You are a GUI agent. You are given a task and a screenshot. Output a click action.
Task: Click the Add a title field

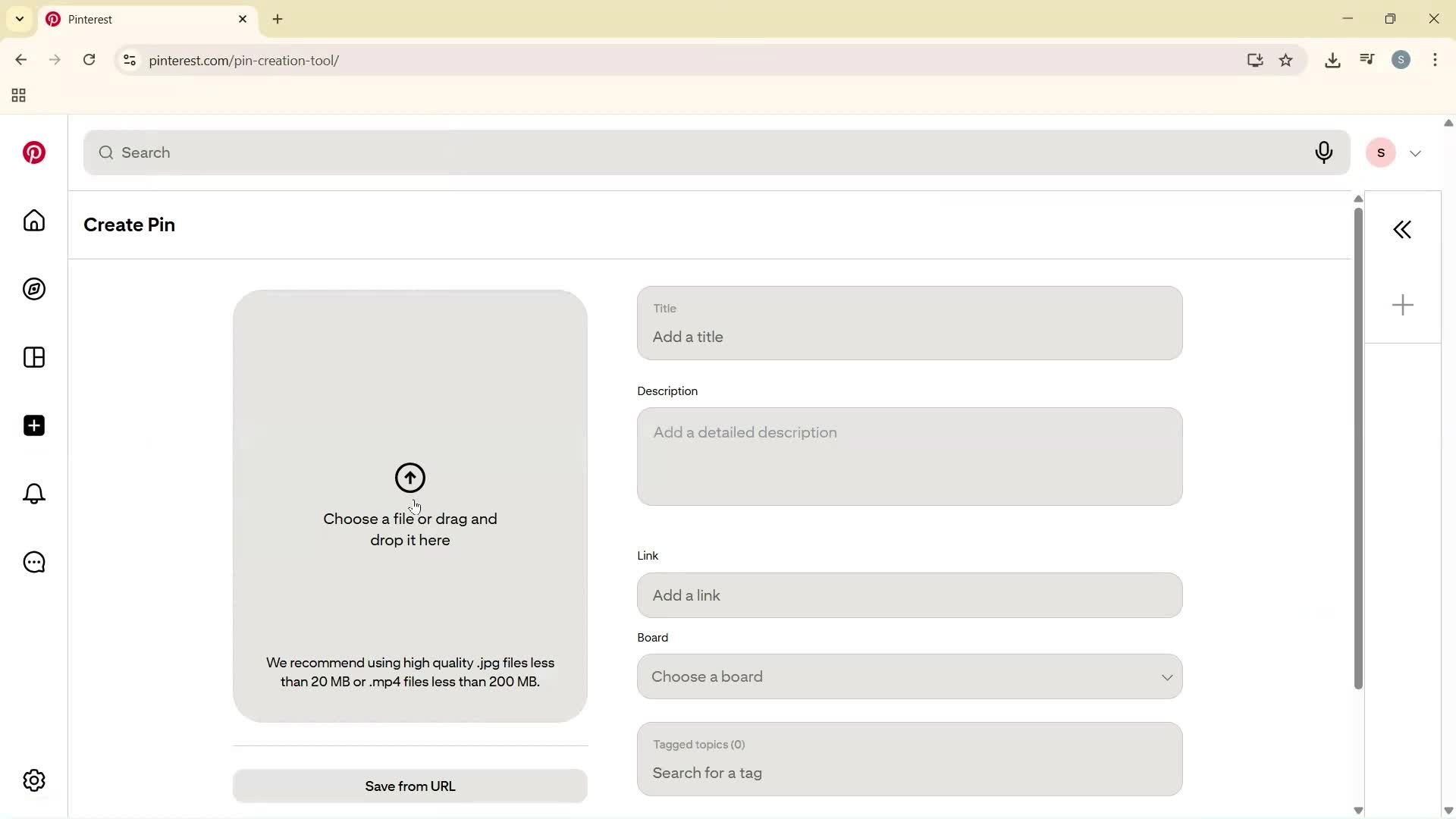point(908,337)
